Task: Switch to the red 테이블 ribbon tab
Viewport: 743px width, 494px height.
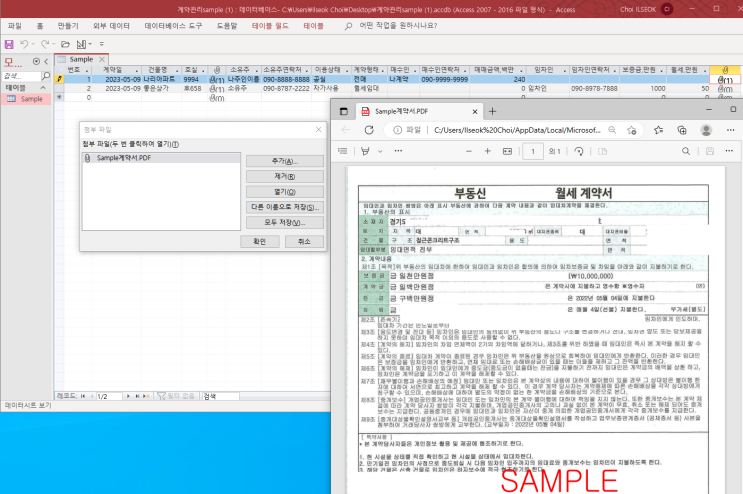Action: click(x=314, y=26)
